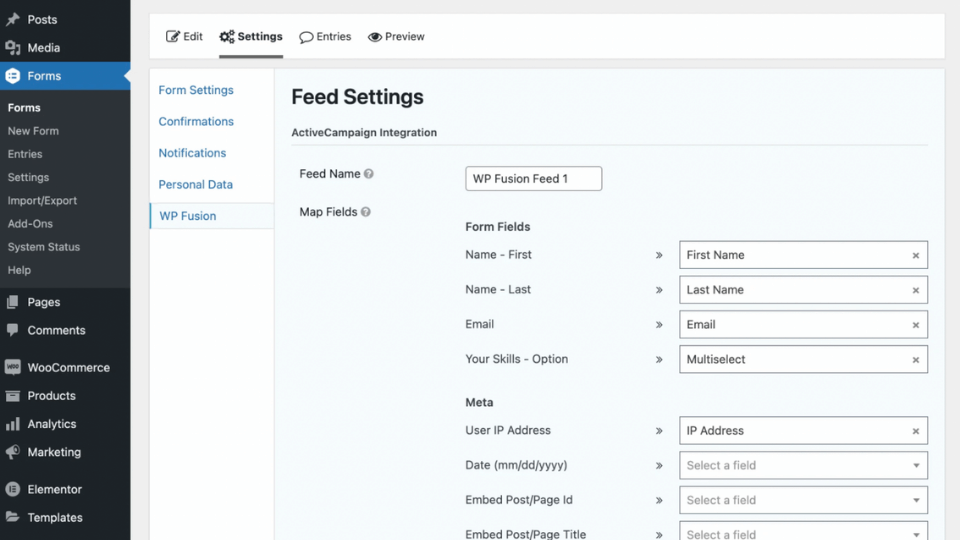Screen dimensions: 960x540
Task: Click the Entries speech bubble icon
Action: (x=306, y=37)
